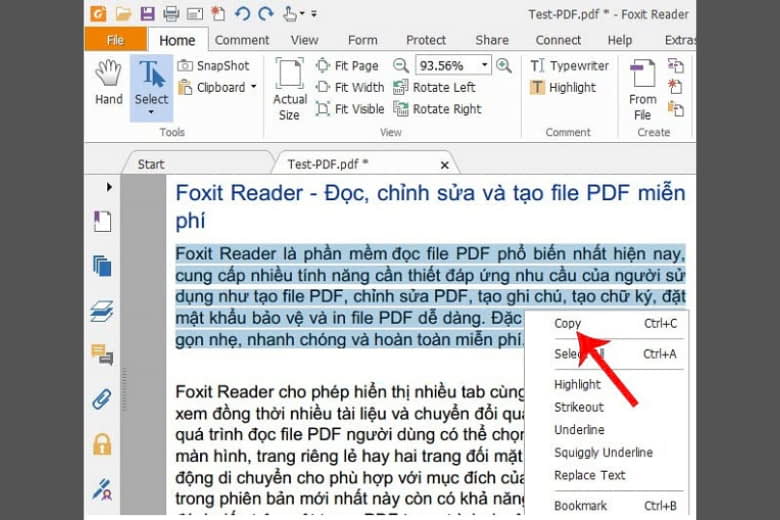The image size is (780, 520).
Task: Open the layers panel in sidebar
Action: click(x=102, y=312)
